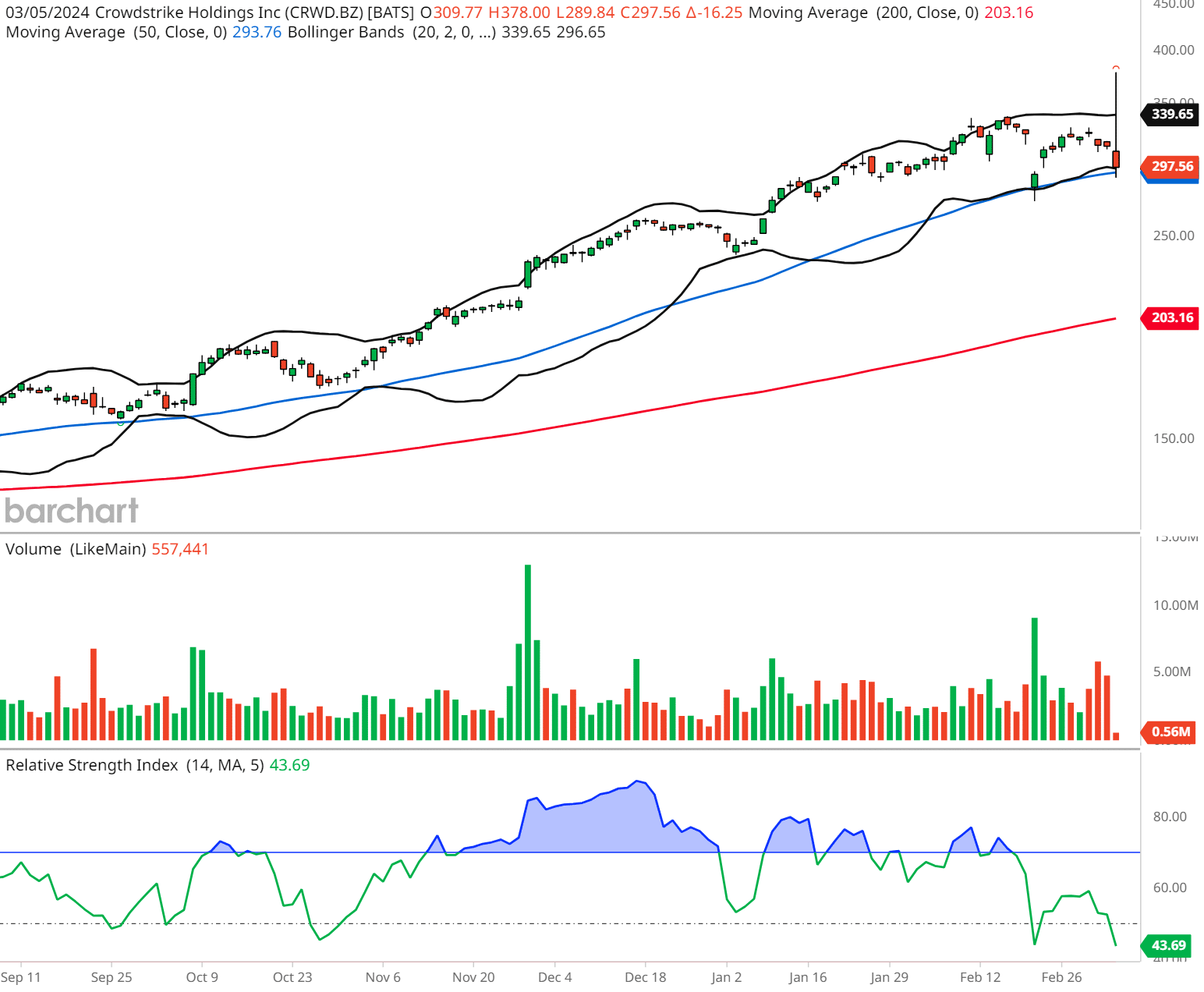Image resolution: width=1204 pixels, height=992 pixels.
Task: Click the 150.00 price axis label
Action: click(1174, 438)
